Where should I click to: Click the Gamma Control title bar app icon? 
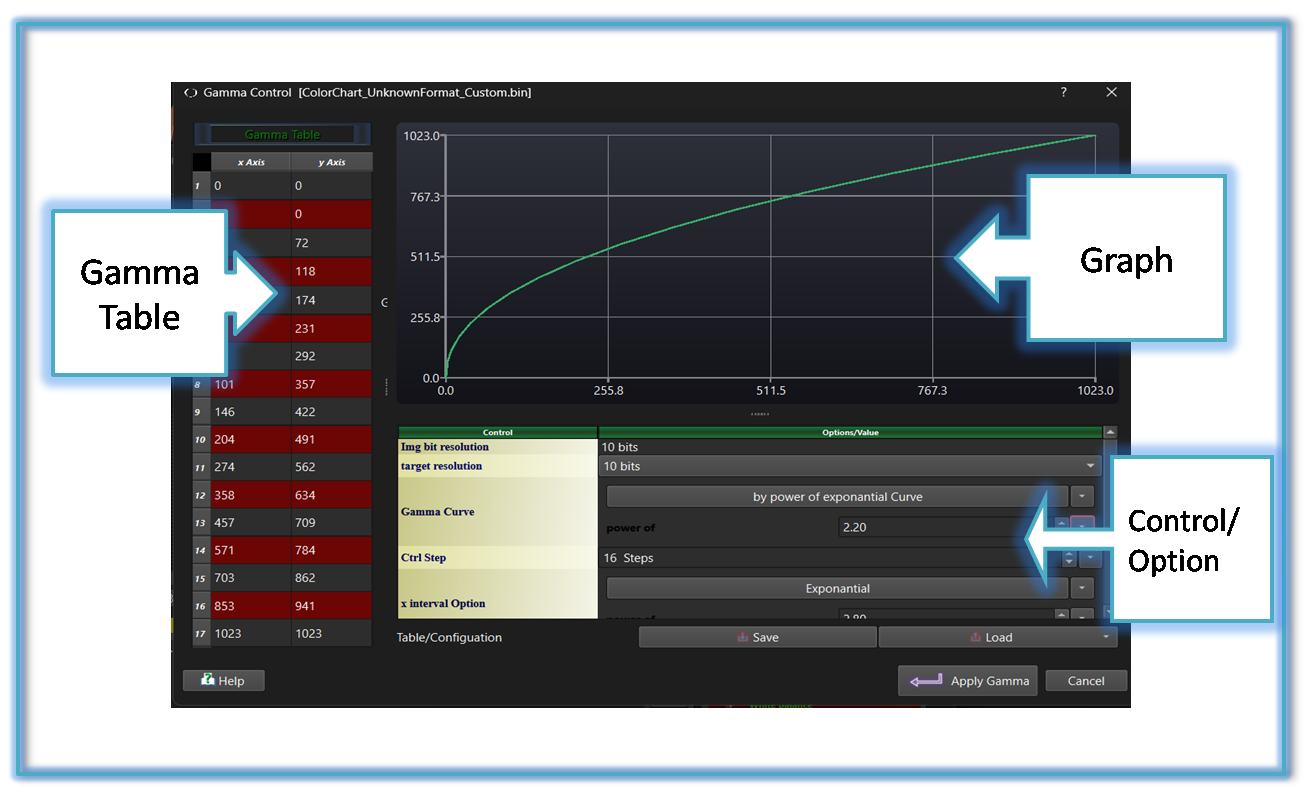tap(190, 92)
